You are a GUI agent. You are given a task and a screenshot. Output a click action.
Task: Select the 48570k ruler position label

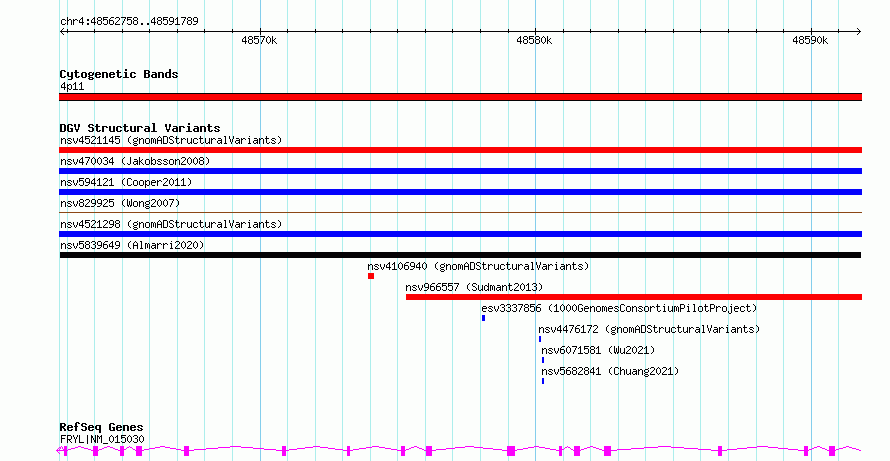[x=259, y=40]
